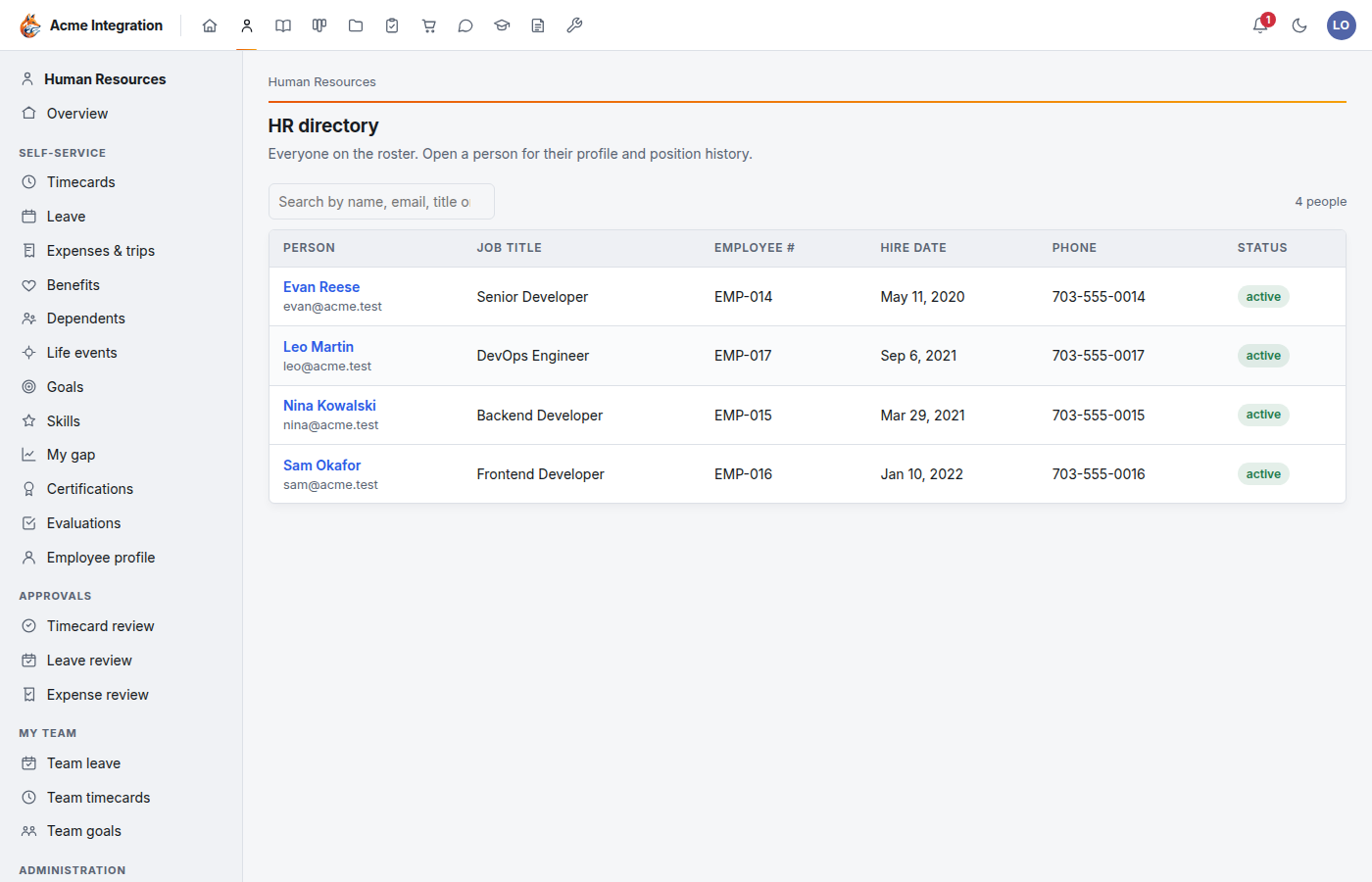
Task: Open Evaluations in the sidebar
Action: pos(121,523)
